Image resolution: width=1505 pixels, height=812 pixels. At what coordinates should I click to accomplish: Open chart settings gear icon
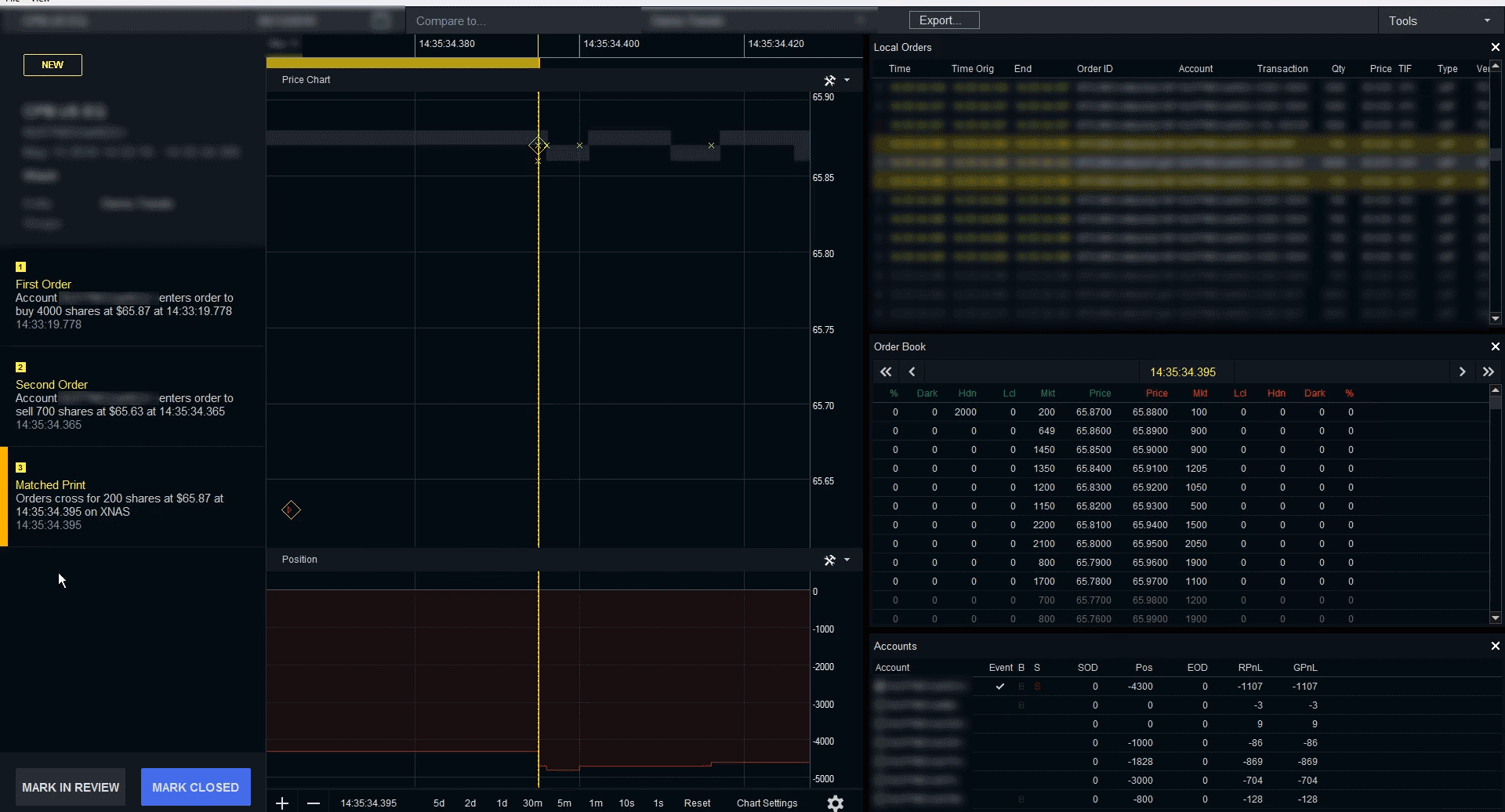click(836, 803)
